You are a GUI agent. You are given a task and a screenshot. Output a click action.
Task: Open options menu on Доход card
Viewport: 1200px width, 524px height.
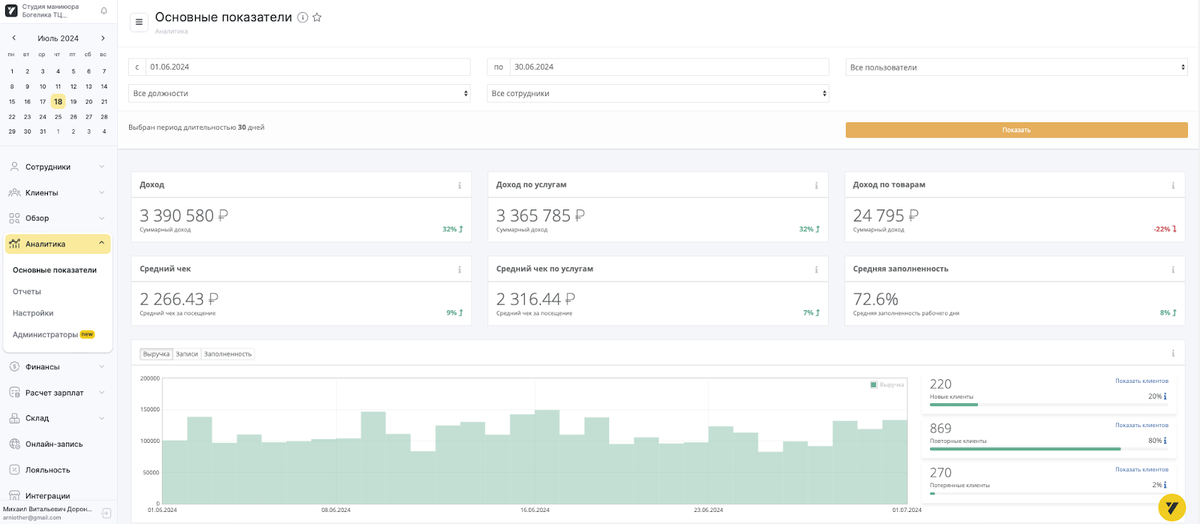[x=459, y=185]
